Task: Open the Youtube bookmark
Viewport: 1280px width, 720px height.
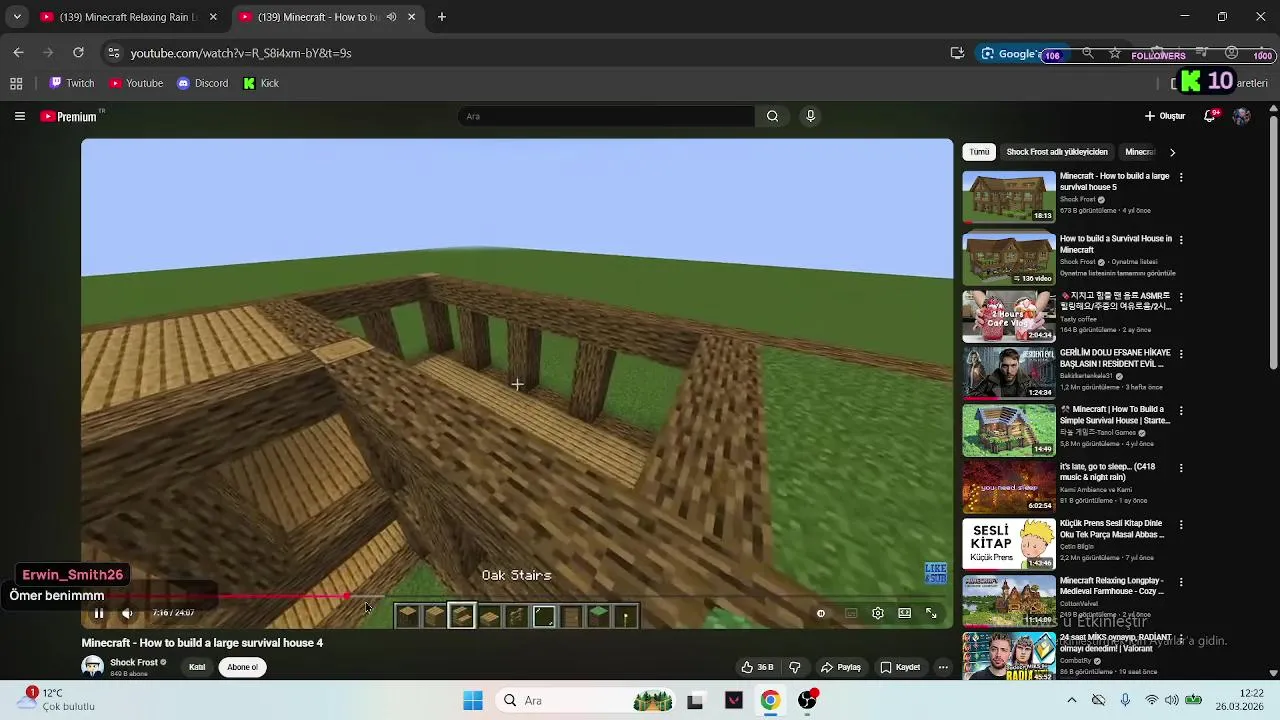Action: tap(136, 84)
